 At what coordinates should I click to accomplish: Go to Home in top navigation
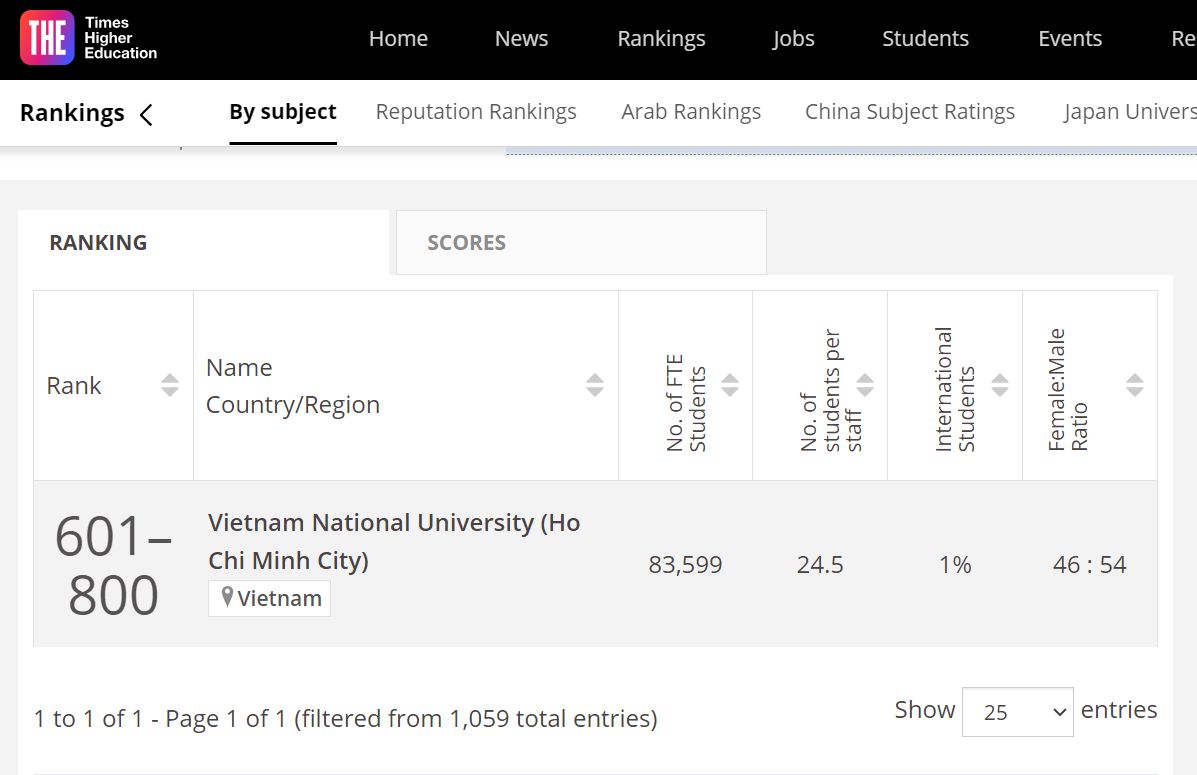[398, 39]
